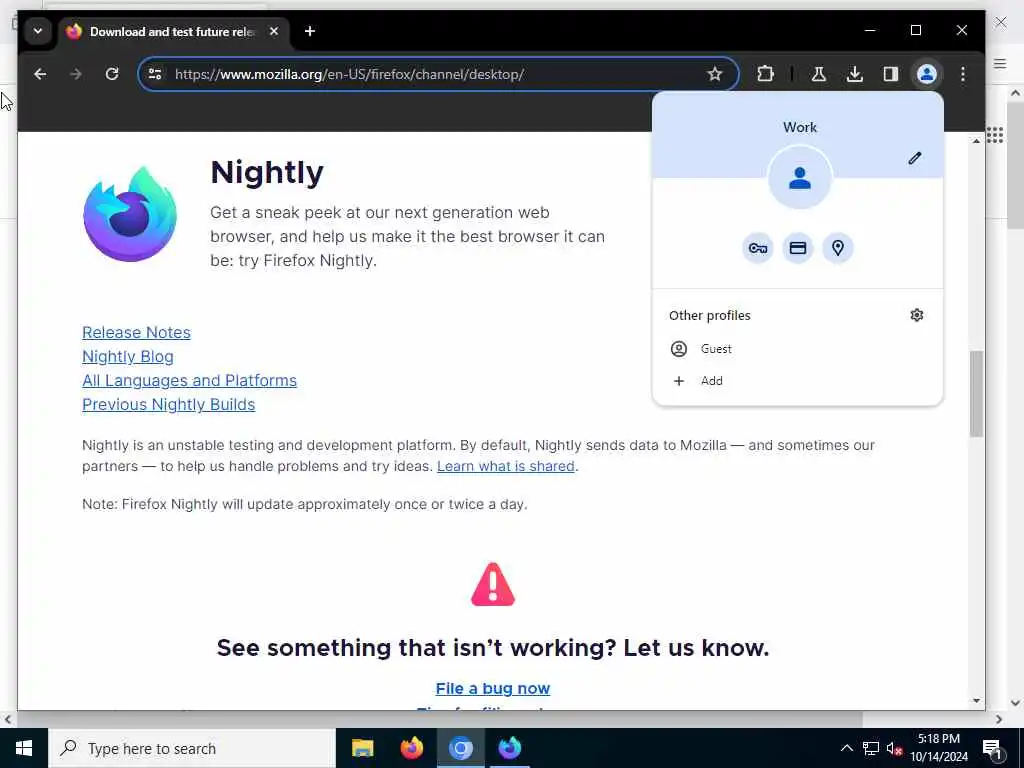Open a Guest profile window
The image size is (1024, 768).
(x=797, y=349)
